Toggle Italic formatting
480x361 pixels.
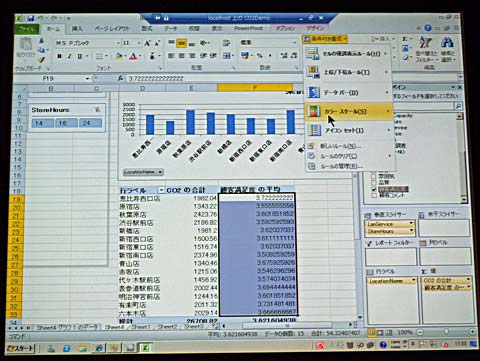click(x=69, y=56)
